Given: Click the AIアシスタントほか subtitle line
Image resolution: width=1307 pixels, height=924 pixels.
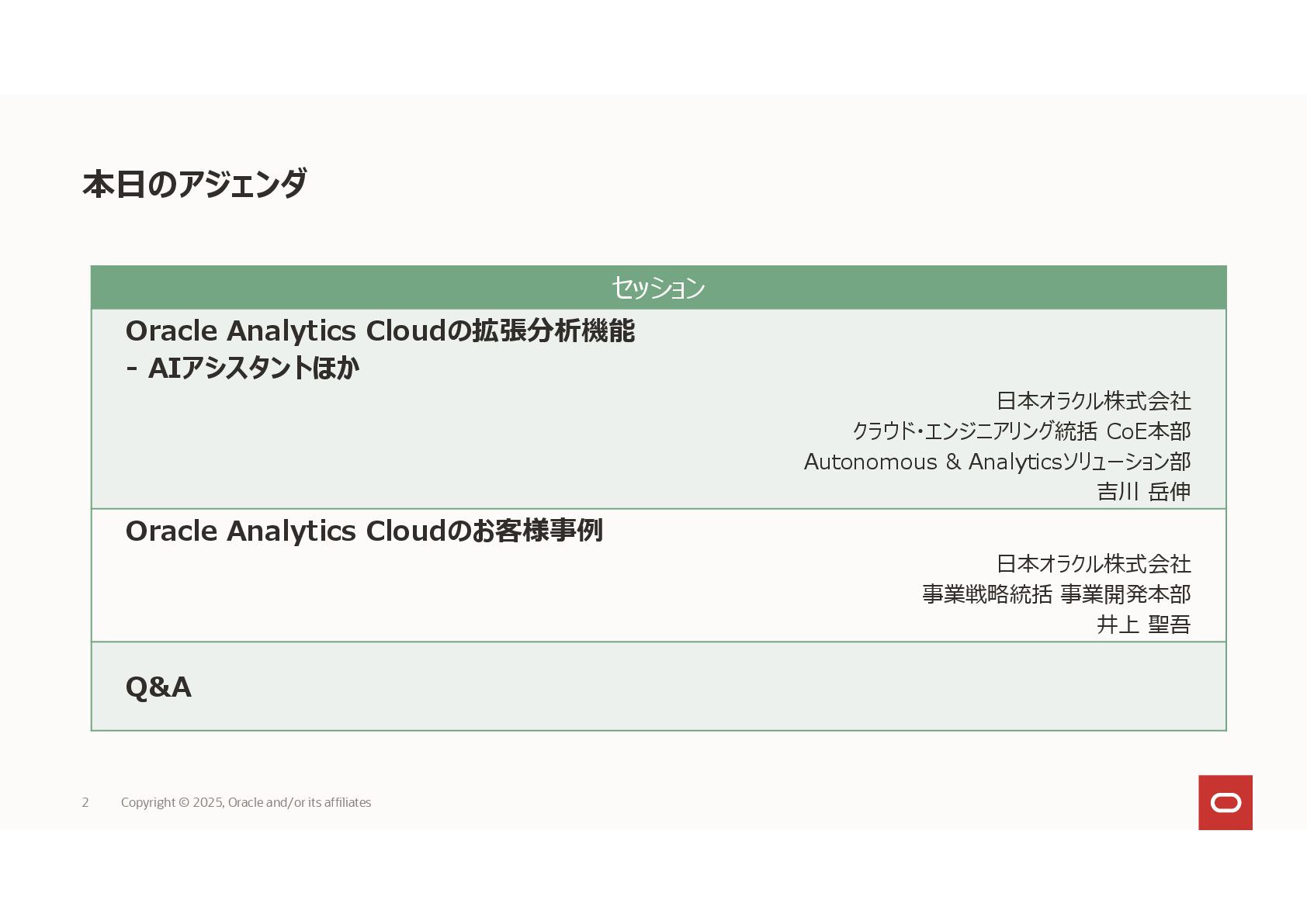Looking at the screenshot, I should [242, 368].
